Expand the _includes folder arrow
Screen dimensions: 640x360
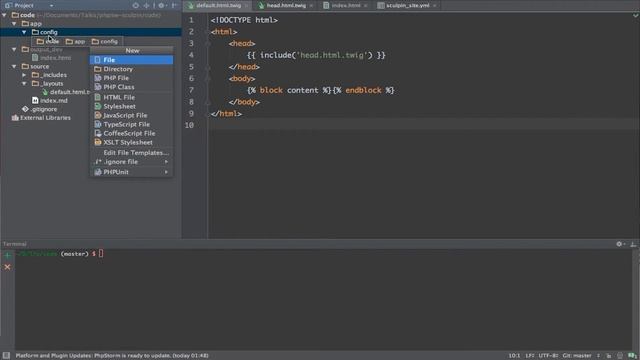pyautogui.click(x=24, y=75)
